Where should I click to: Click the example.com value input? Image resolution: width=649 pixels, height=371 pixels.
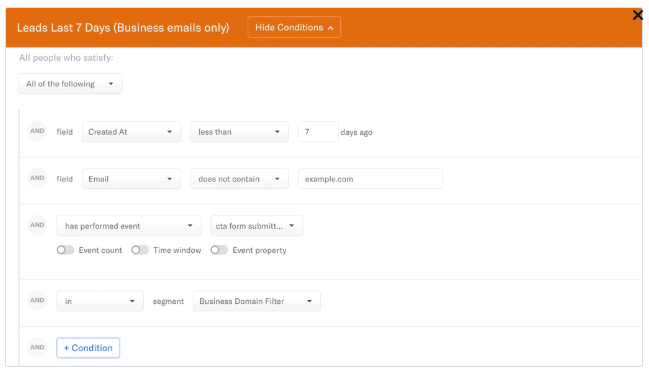tap(370, 179)
